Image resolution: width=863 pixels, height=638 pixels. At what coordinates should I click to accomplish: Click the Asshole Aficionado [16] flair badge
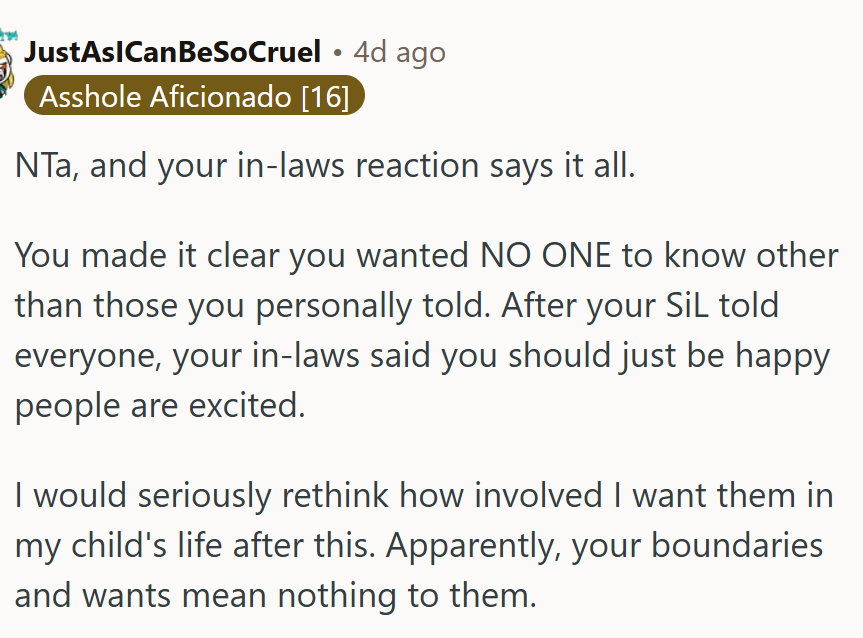point(194,98)
